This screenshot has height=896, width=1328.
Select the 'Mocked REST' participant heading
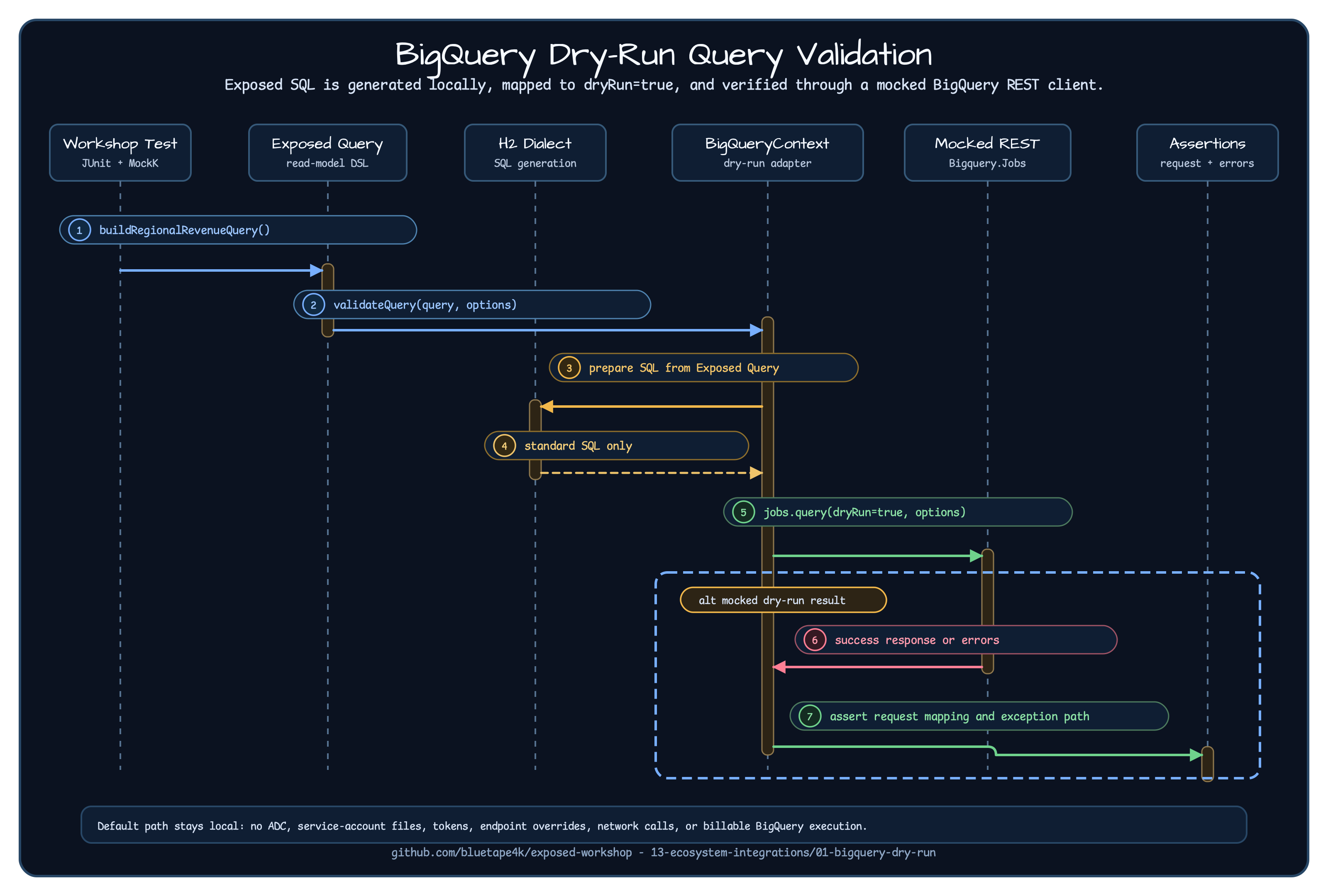(x=987, y=144)
